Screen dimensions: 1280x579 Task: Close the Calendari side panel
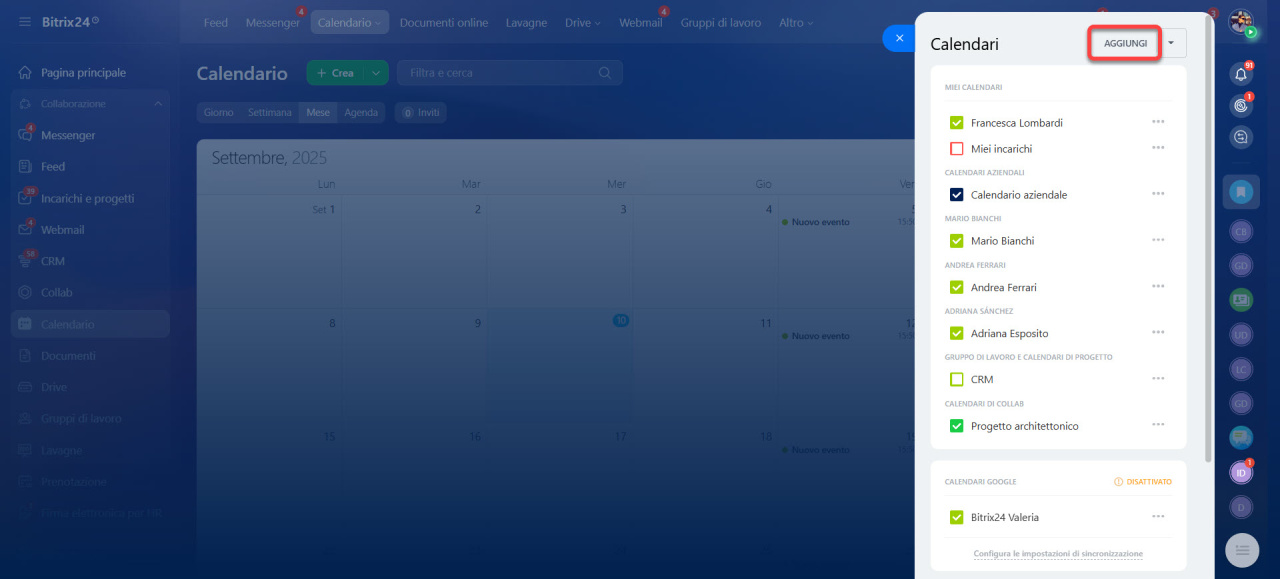(x=899, y=38)
